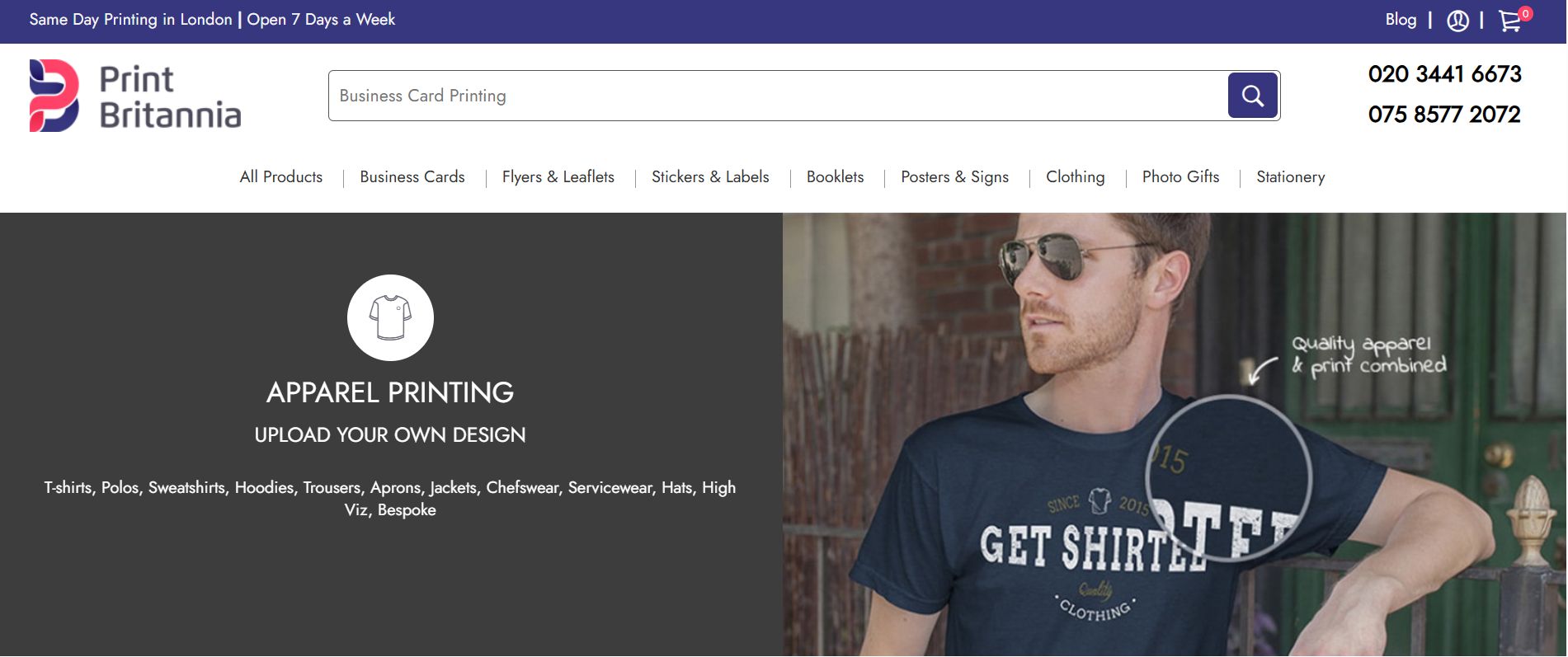The width and height of the screenshot is (1568, 657).
Task: Open the user account icon
Action: 1457,21
